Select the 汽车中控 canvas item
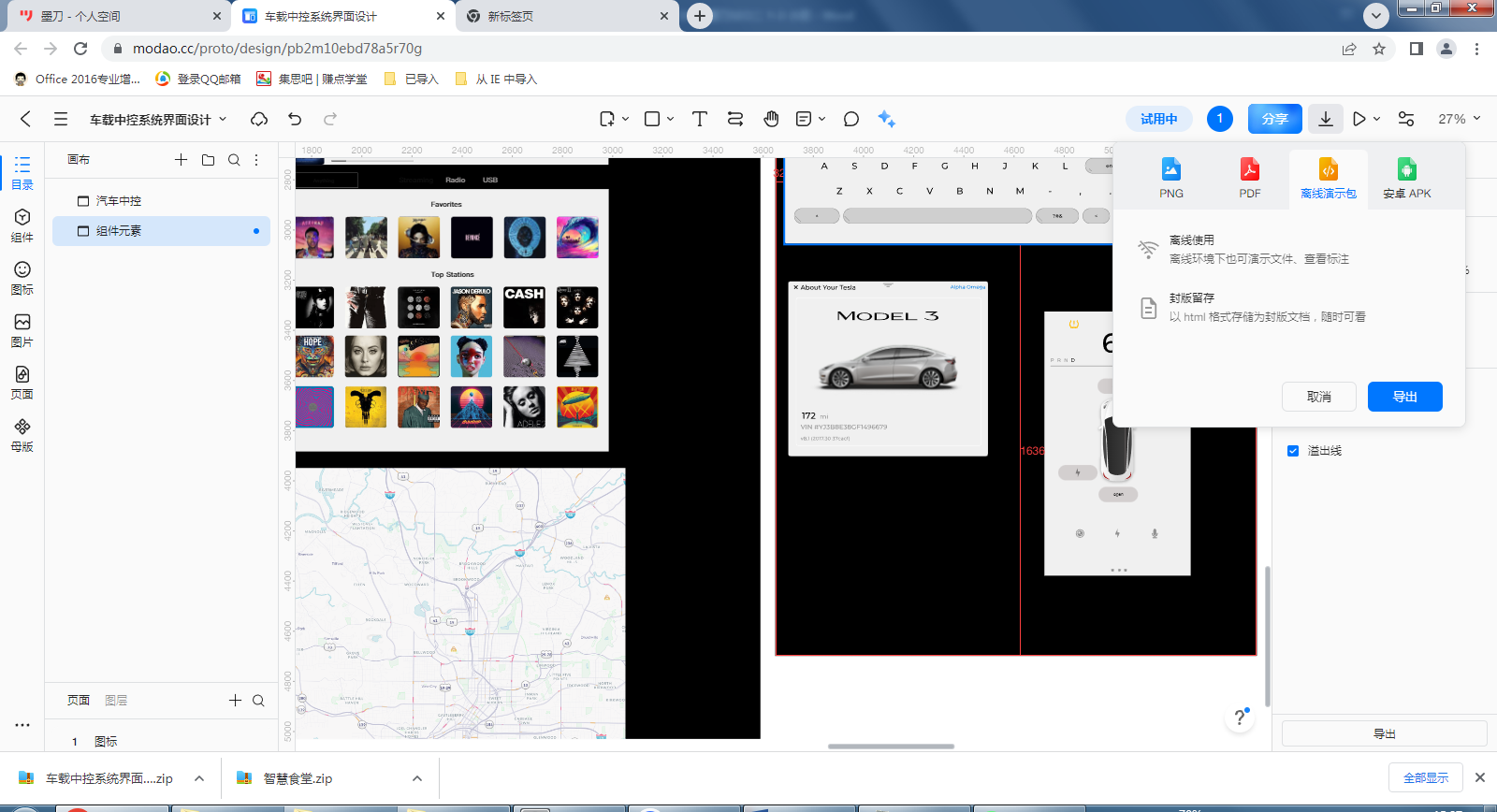Image resolution: width=1497 pixels, height=812 pixels. pyautogui.click(x=161, y=201)
